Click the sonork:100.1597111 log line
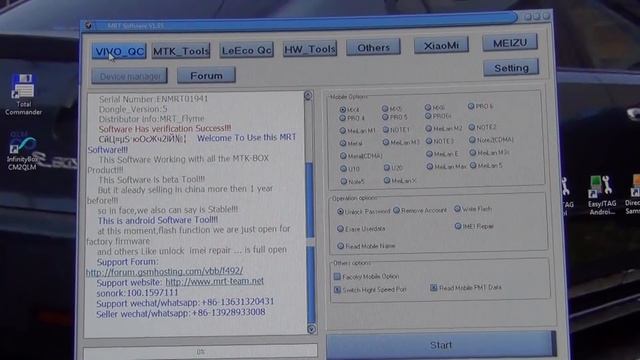640x360 pixels. 137,293
